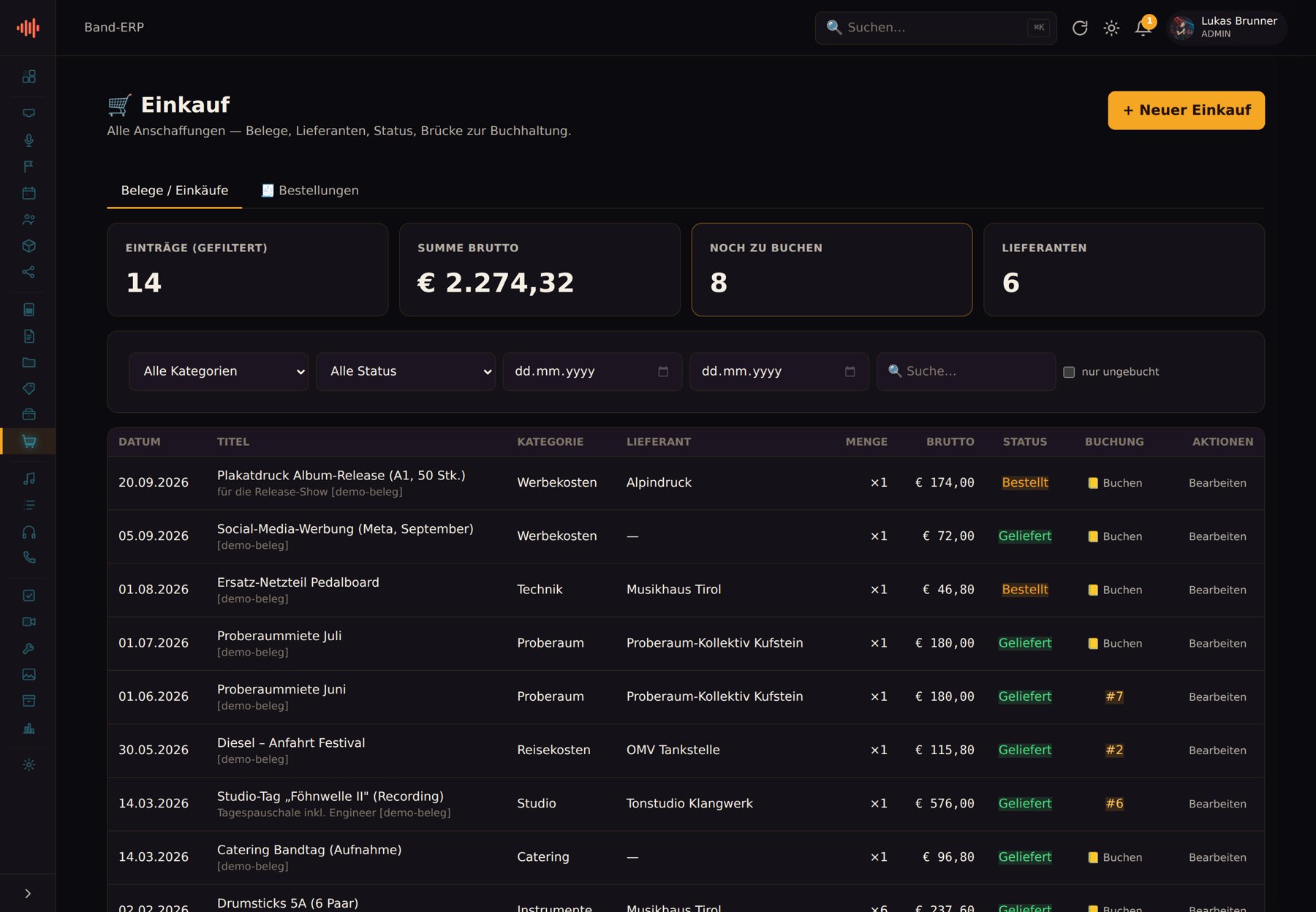Click the 3D box inventory icon in sidebar
The width and height of the screenshot is (1316, 912).
(29, 246)
